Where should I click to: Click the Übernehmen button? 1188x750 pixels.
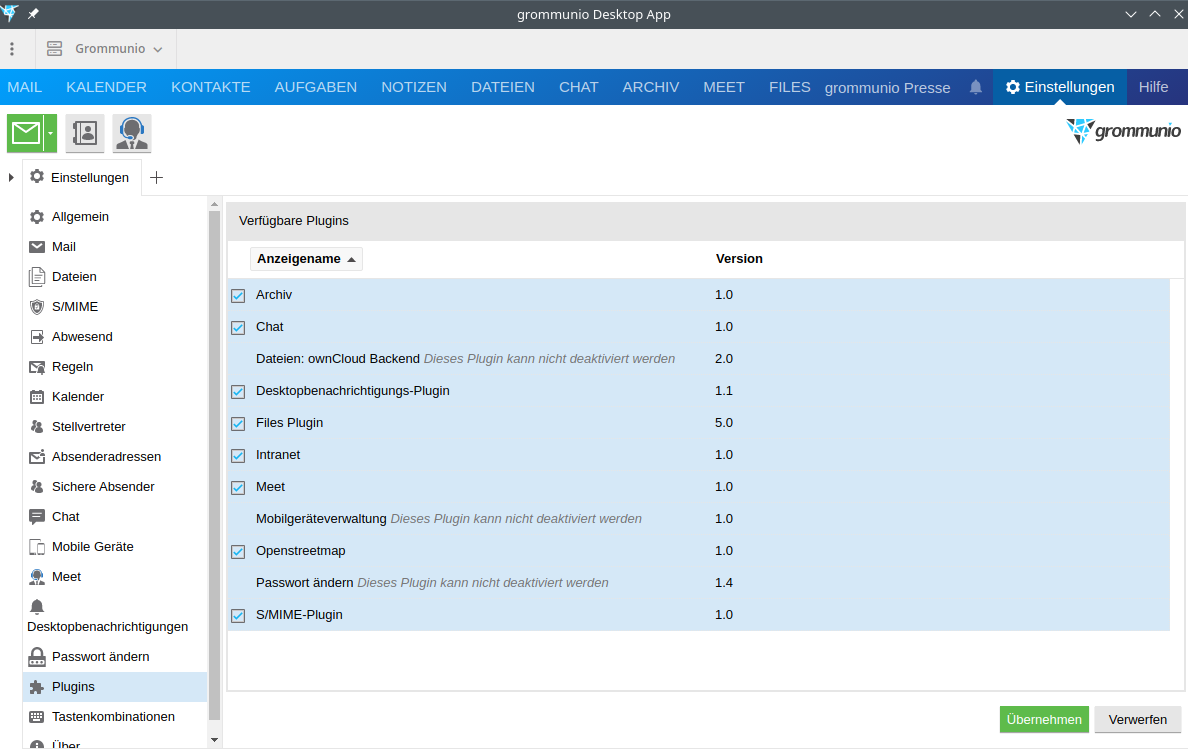tap(1044, 720)
